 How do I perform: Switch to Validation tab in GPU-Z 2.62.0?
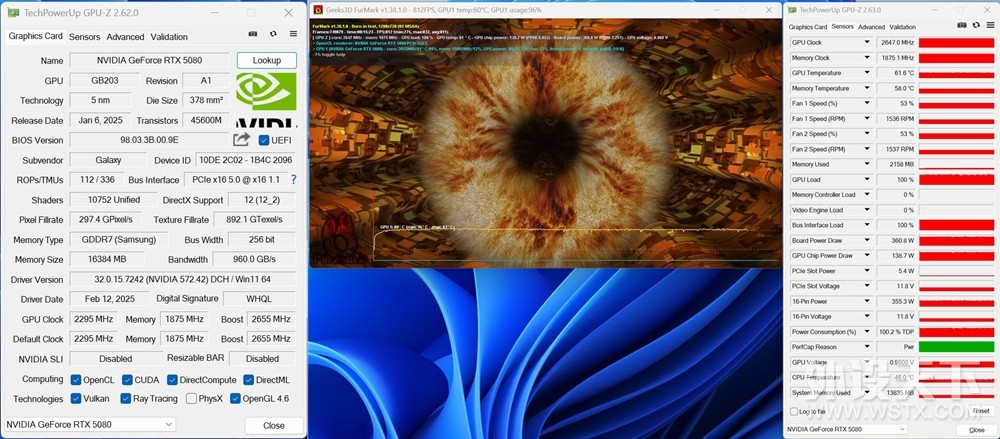(169, 37)
